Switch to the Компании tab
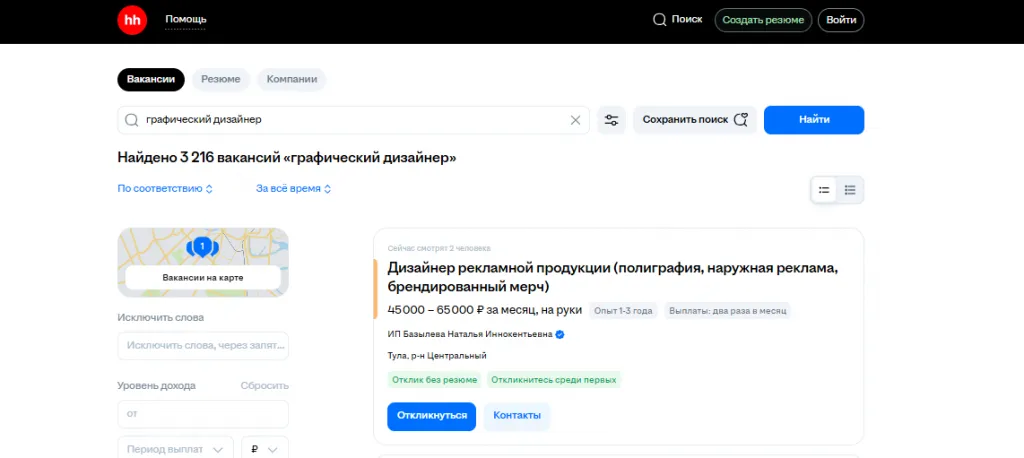1024x458 pixels. tap(292, 80)
